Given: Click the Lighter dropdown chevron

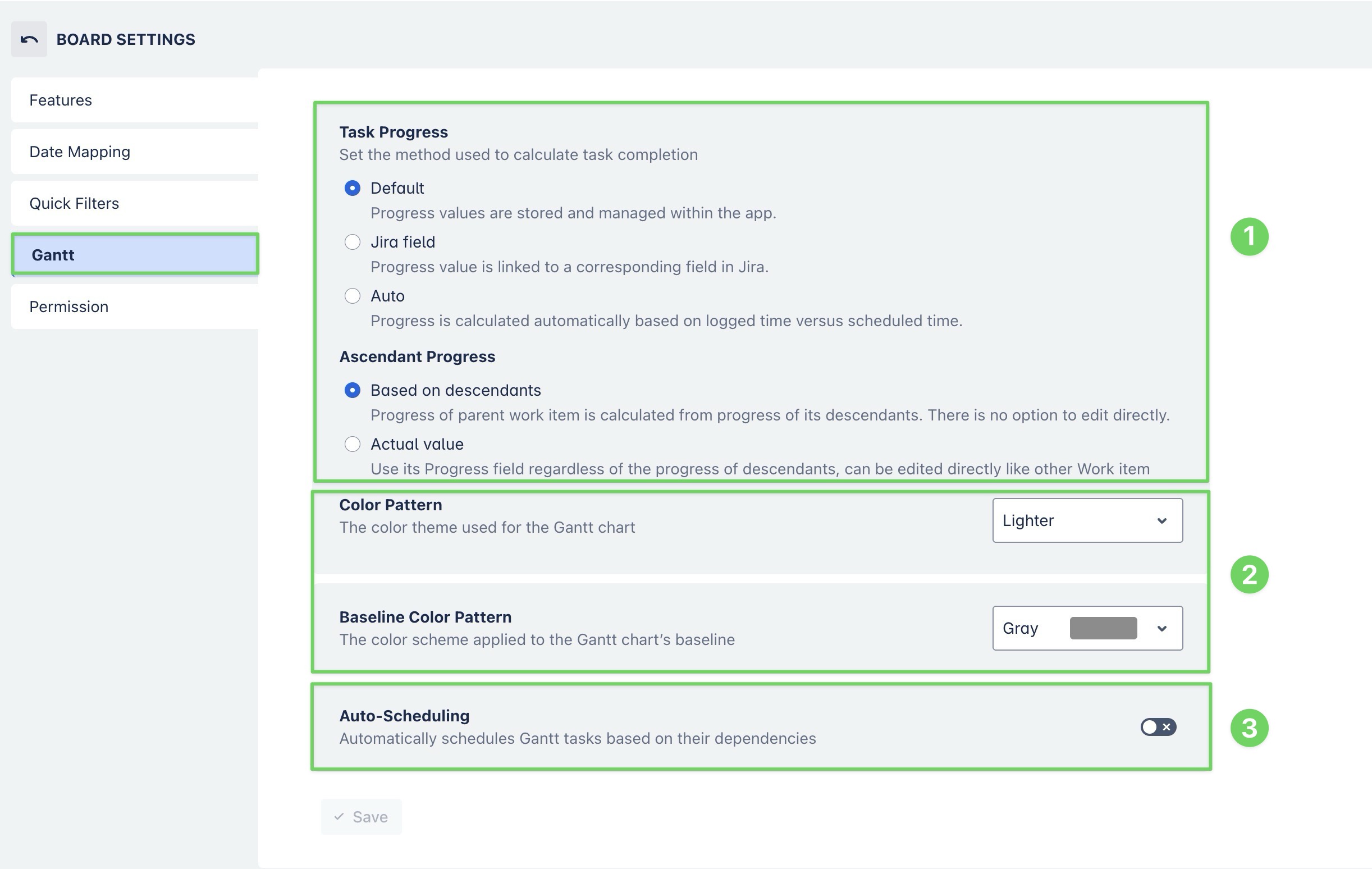Looking at the screenshot, I should tap(1161, 521).
